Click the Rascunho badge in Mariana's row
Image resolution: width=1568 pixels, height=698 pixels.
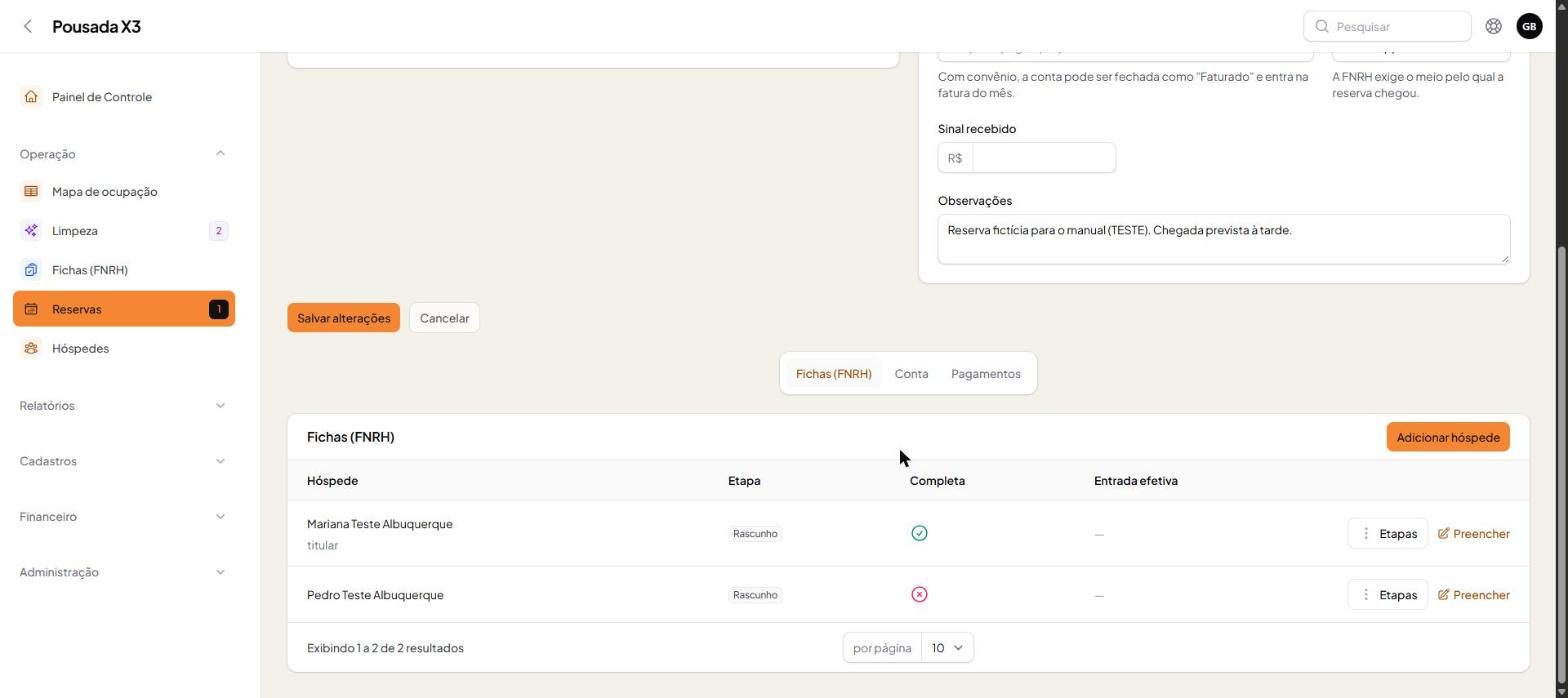755,534
